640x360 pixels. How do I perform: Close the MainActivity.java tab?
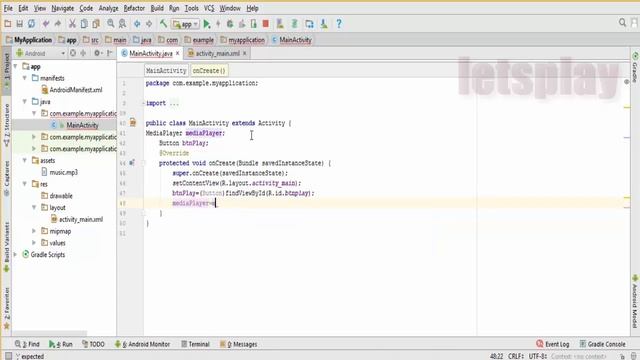[x=178, y=53]
